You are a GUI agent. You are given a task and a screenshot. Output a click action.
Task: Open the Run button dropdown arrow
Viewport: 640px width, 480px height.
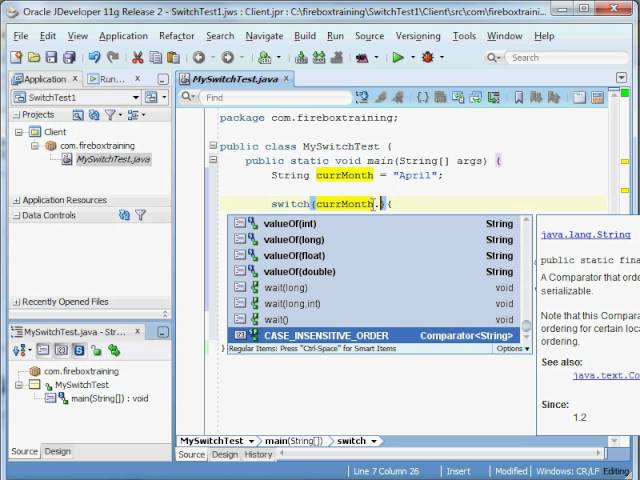click(412, 58)
